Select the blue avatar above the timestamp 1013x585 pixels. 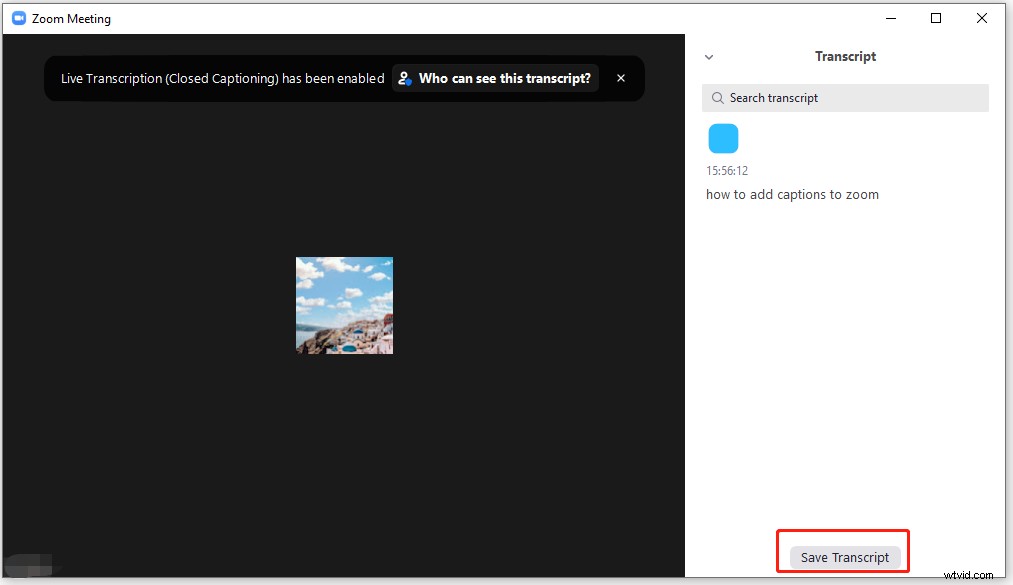(723, 138)
